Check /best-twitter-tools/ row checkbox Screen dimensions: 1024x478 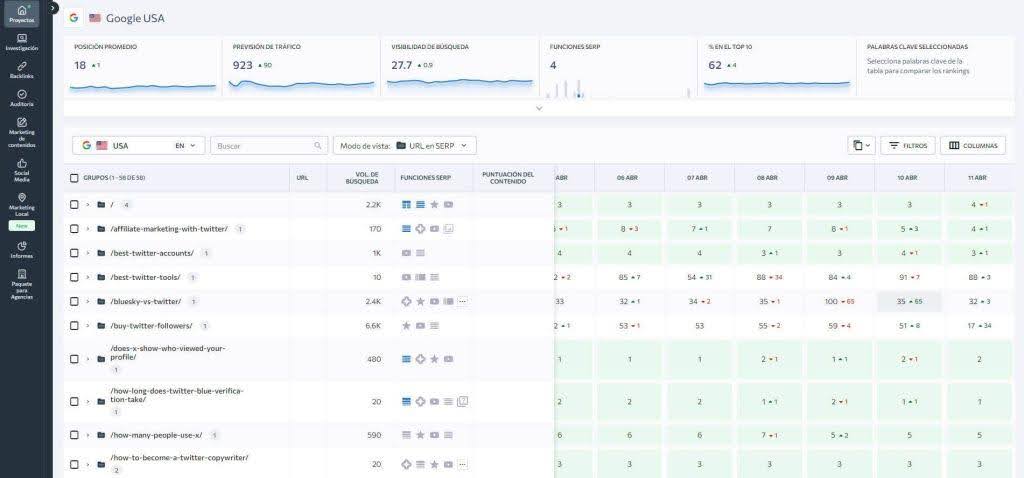click(74, 277)
